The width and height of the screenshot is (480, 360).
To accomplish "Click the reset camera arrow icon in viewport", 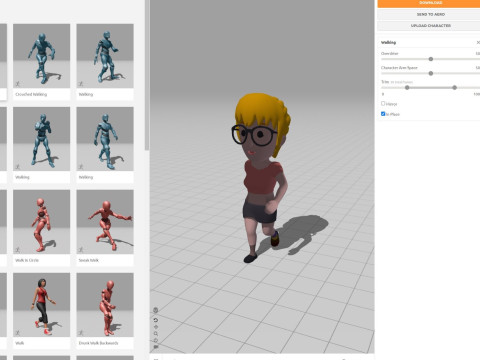I will pyautogui.click(x=156, y=320).
